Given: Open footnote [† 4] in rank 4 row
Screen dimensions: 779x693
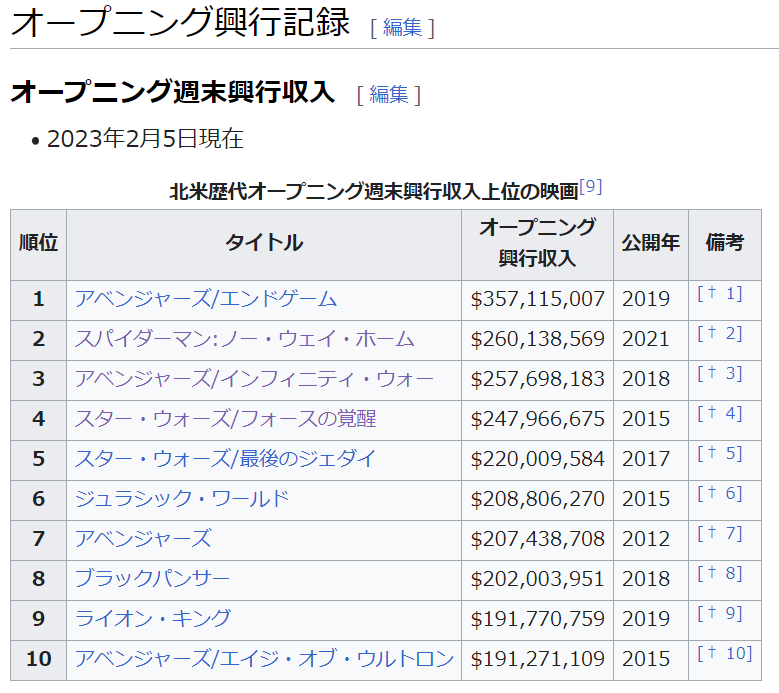Looking at the screenshot, I should 720,413.
